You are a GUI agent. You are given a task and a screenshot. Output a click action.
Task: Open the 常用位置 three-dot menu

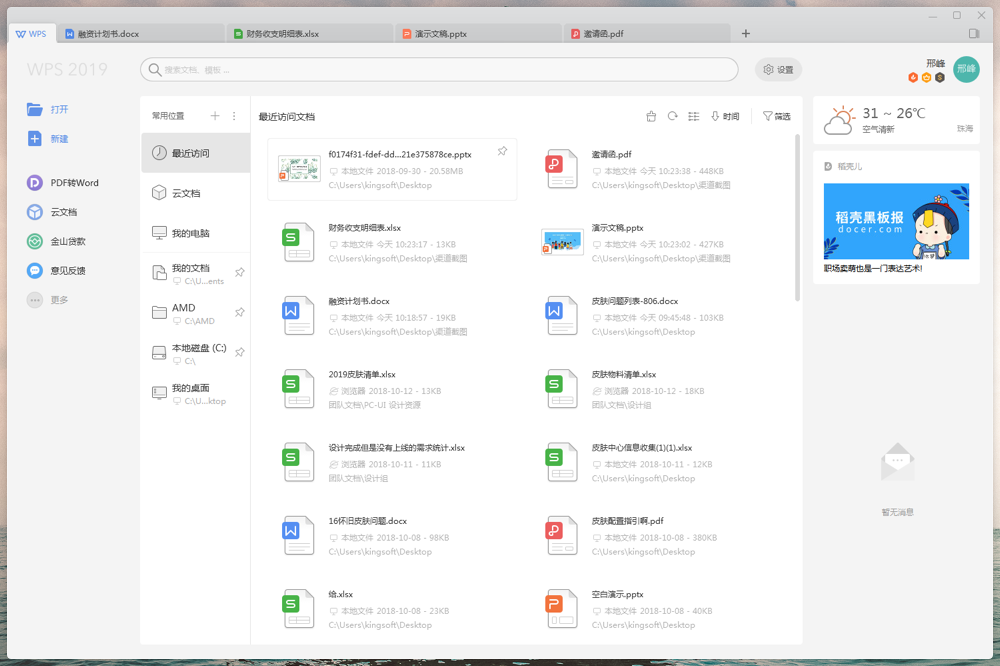(234, 115)
